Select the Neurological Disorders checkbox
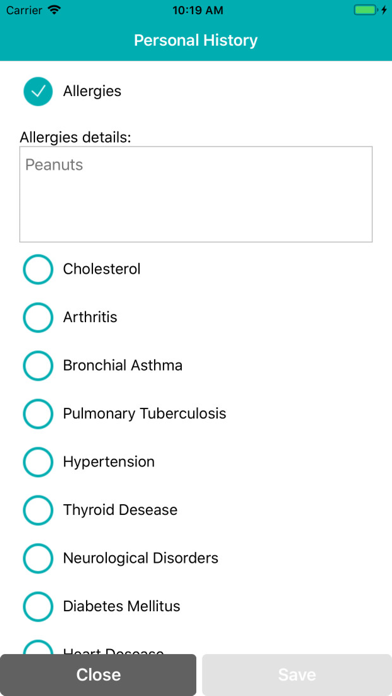The image size is (392, 696). click(38, 558)
